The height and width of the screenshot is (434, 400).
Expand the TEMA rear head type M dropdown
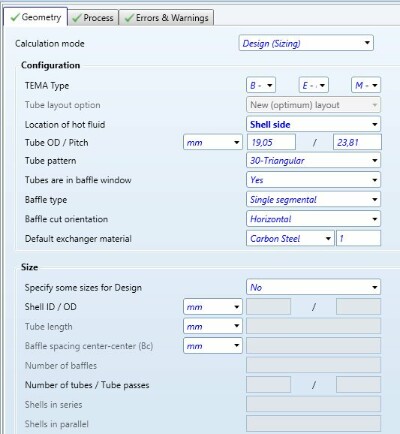366,86
